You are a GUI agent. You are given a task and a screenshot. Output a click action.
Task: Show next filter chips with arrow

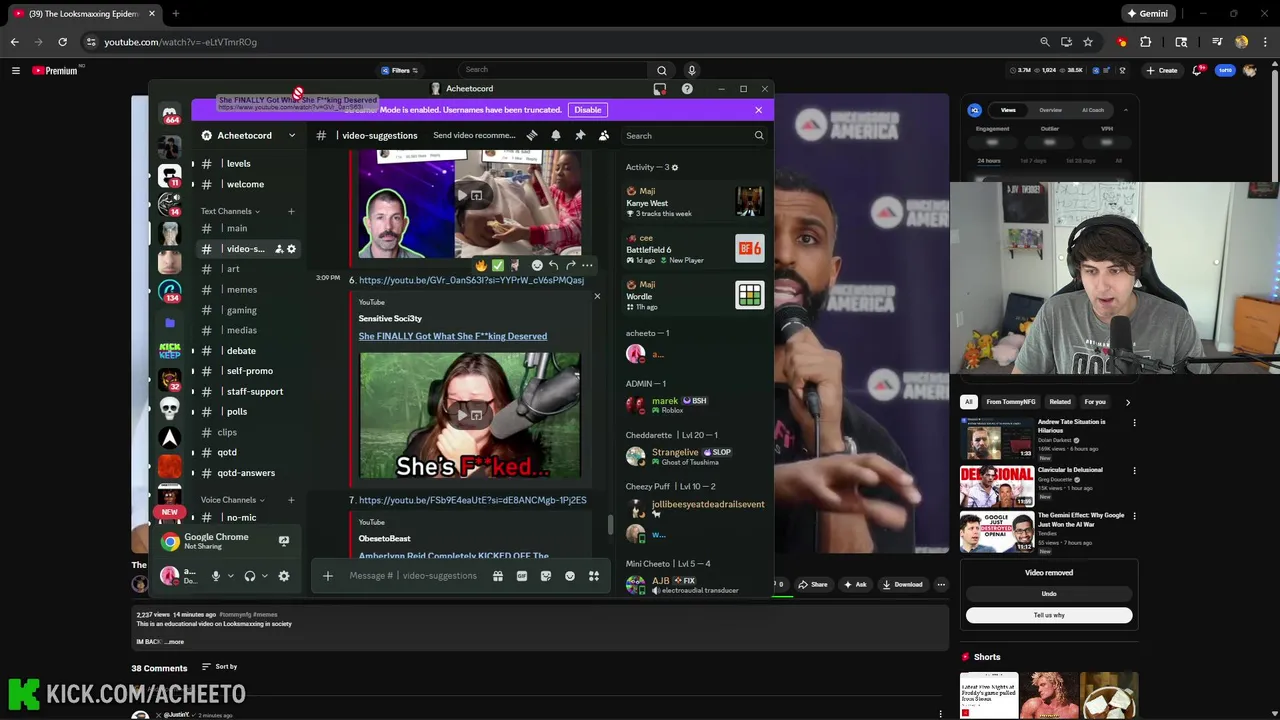point(1127,402)
